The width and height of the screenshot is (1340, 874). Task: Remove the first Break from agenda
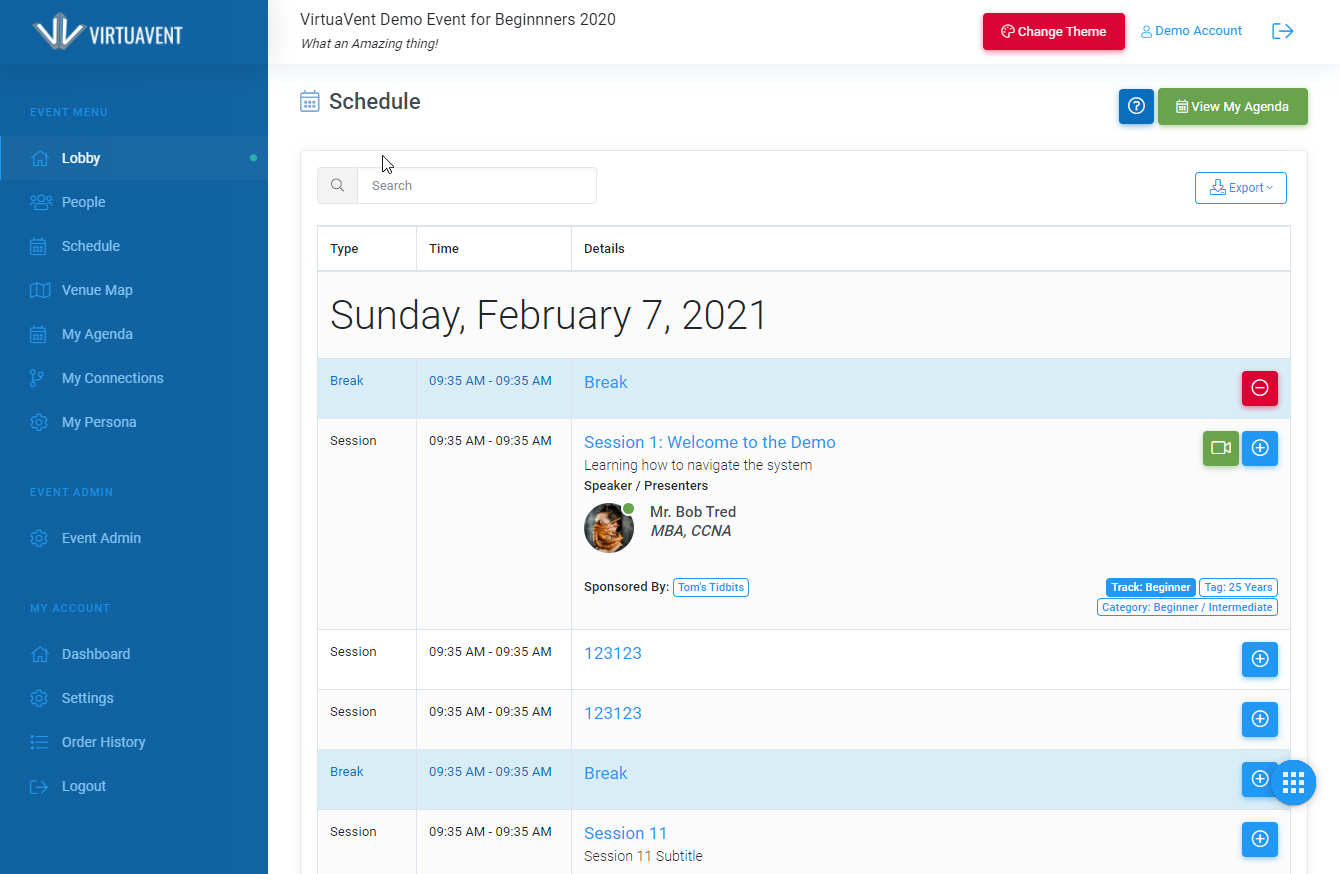pos(1259,388)
